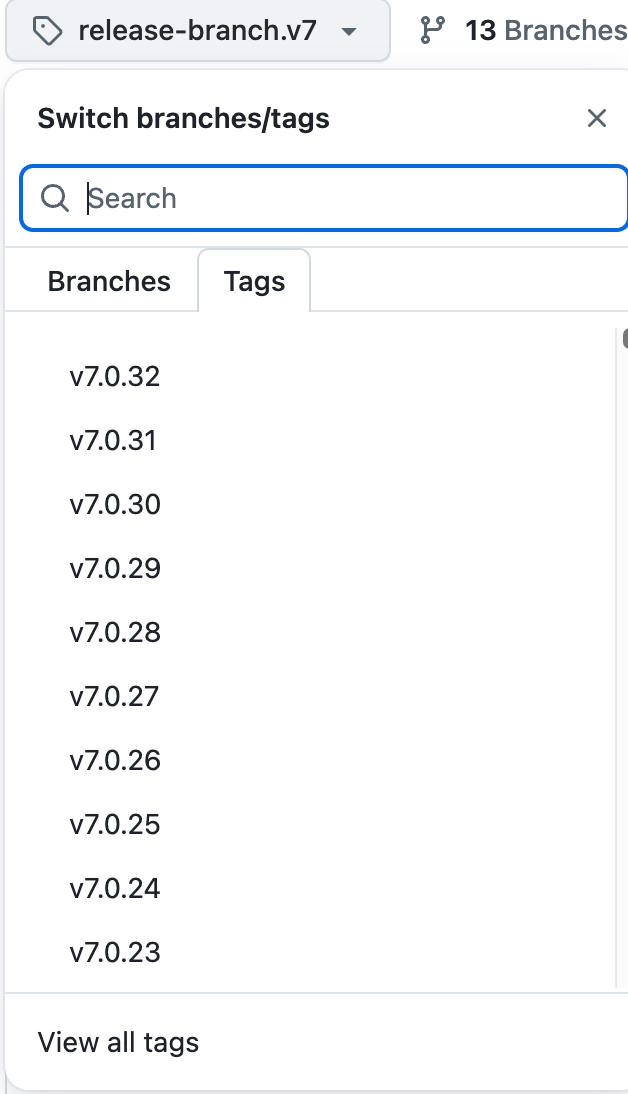Switch to tag v7.0.24
The height and width of the screenshot is (1094, 628).
pyautogui.click(x=115, y=889)
